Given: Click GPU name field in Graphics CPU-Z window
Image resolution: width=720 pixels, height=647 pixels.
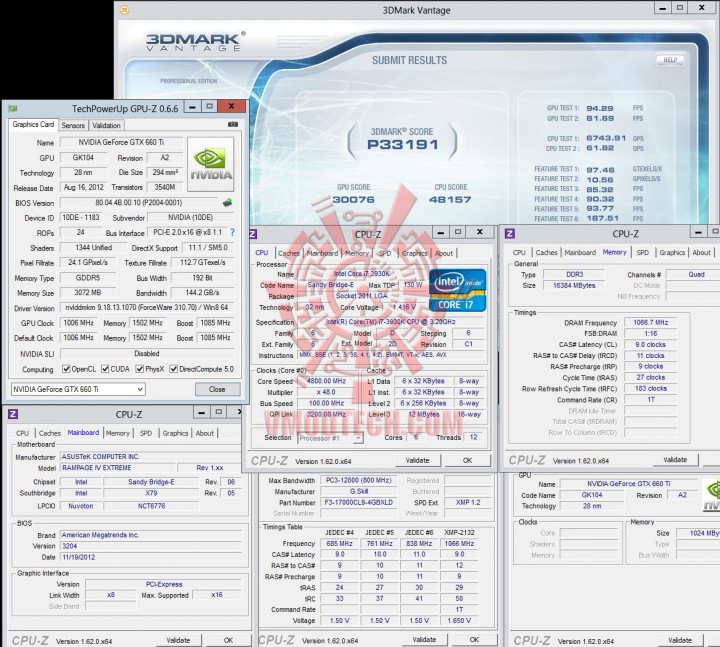Looking at the screenshot, I should tap(629, 484).
